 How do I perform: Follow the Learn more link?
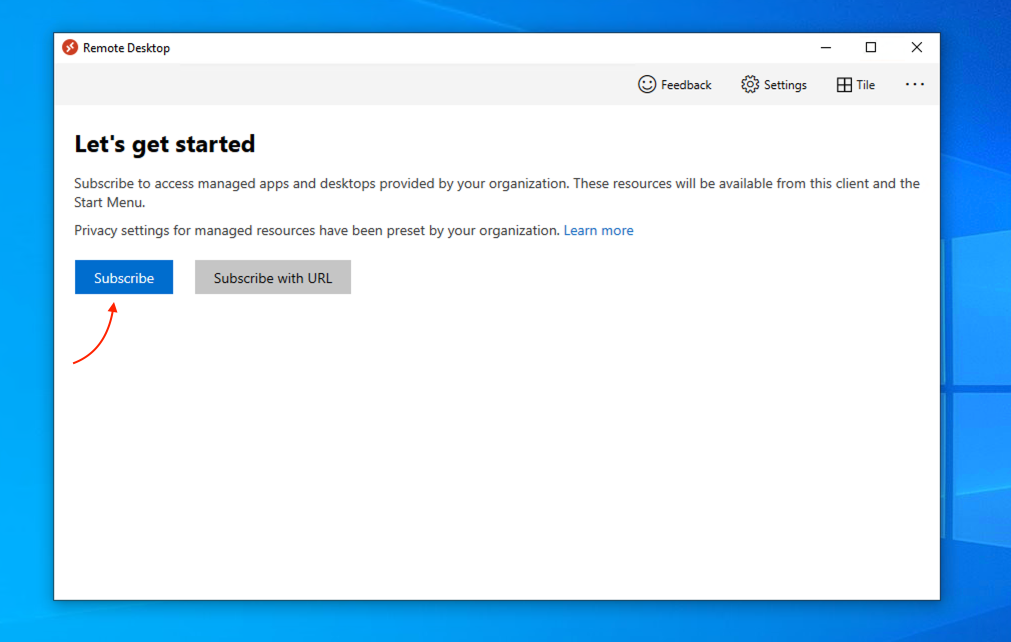coord(598,231)
